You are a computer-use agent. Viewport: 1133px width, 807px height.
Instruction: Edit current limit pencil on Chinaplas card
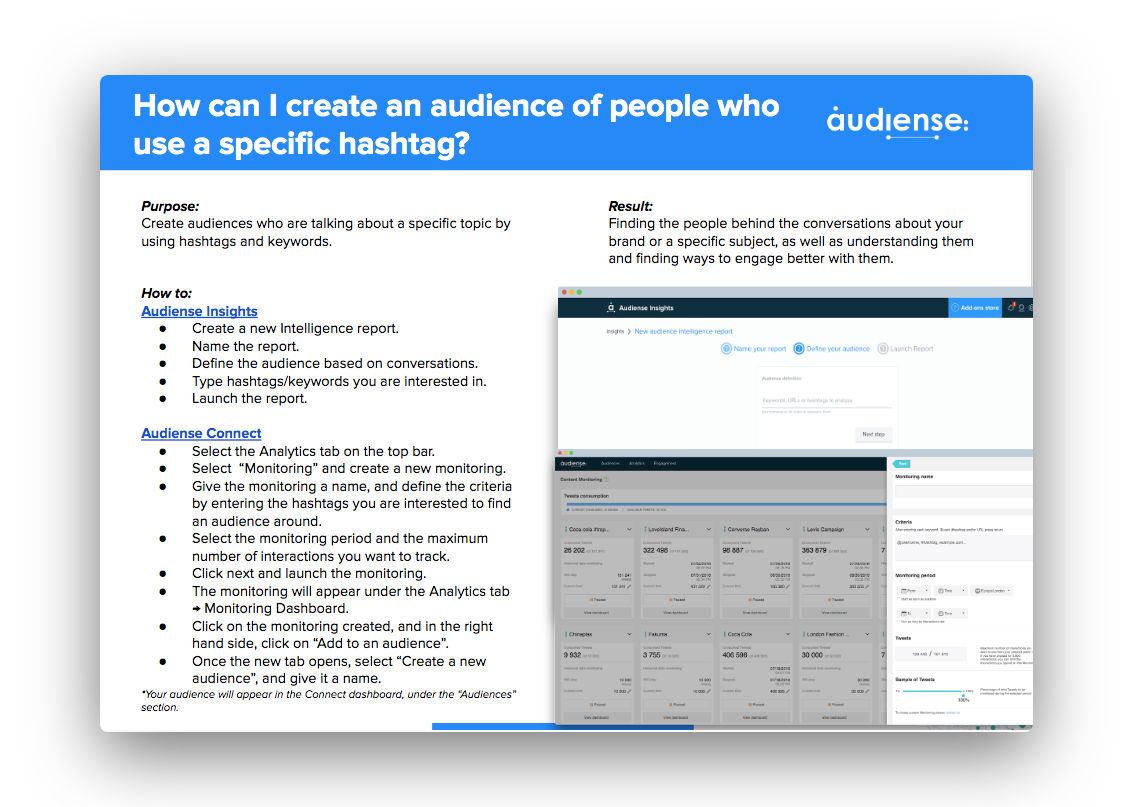click(x=629, y=691)
